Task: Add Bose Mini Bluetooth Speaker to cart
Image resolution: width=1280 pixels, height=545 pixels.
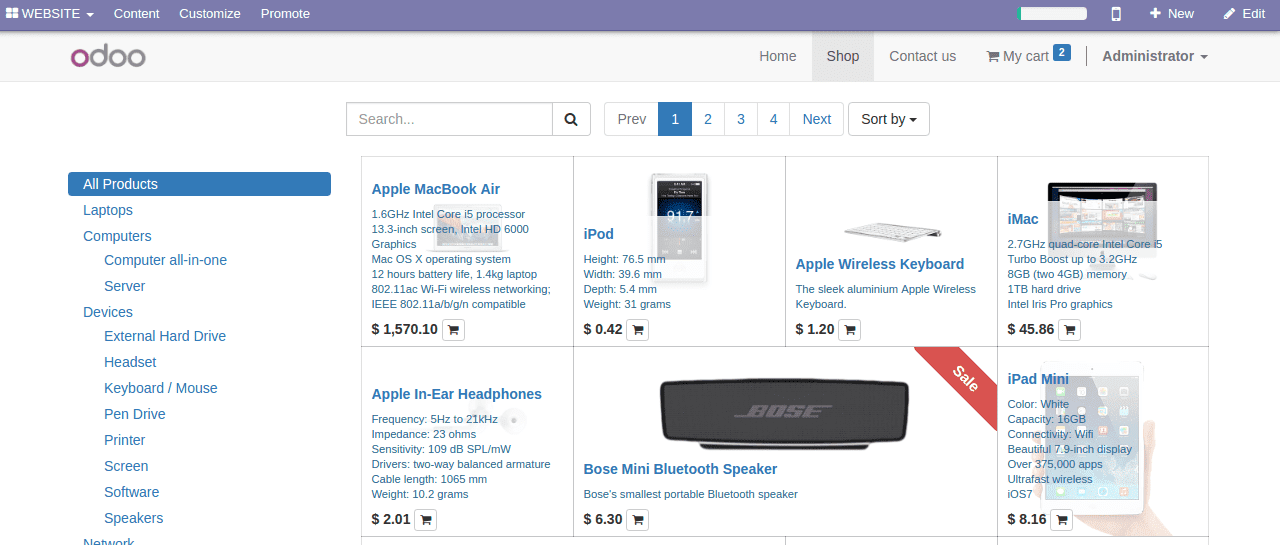Action: coord(637,519)
